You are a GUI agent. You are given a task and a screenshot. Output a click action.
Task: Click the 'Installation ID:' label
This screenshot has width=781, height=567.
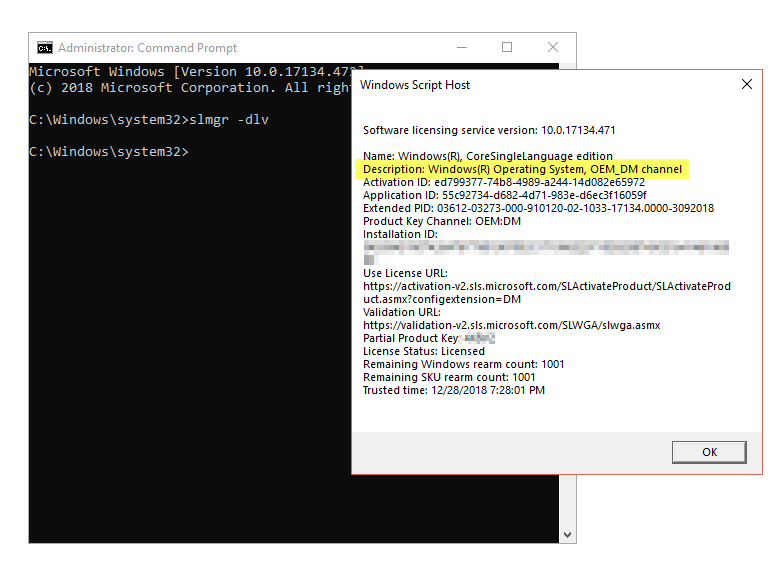pos(400,234)
